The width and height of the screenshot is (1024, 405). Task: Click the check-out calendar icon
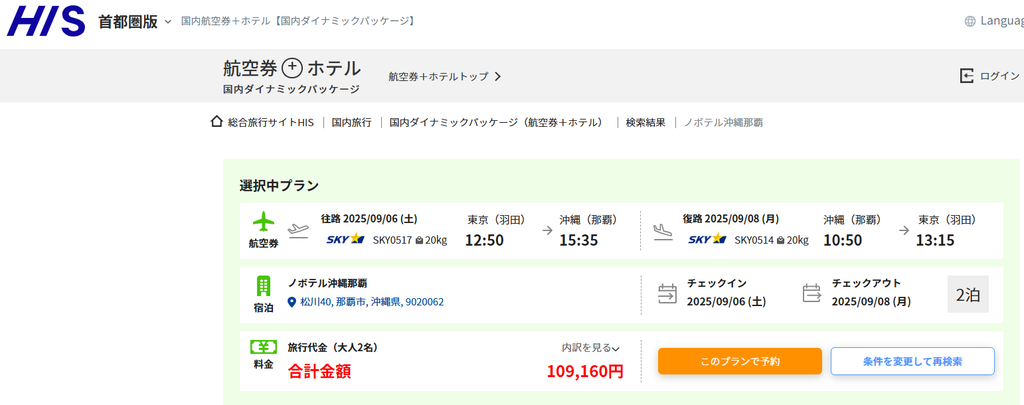click(x=811, y=293)
